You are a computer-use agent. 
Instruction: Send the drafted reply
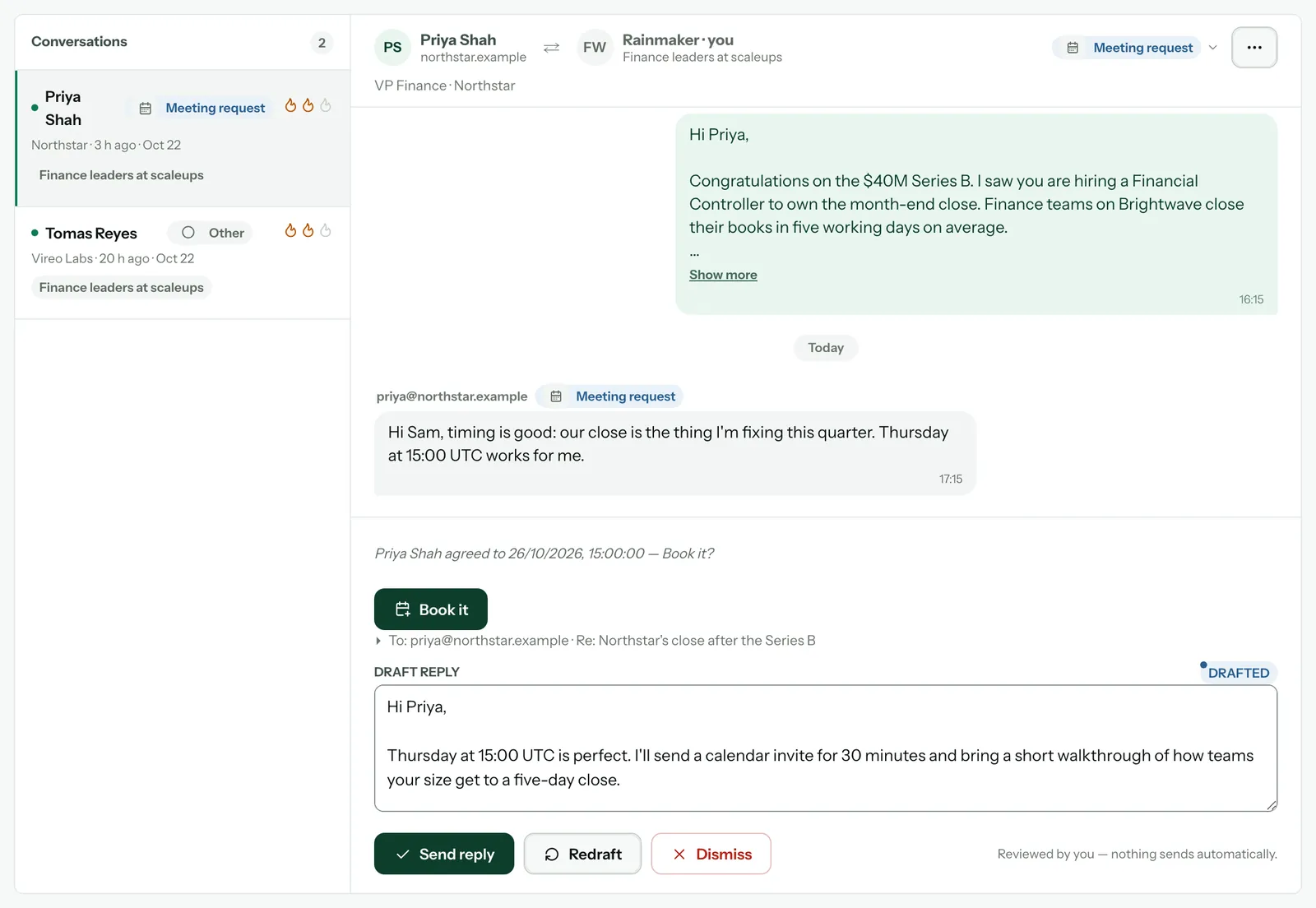tap(444, 854)
